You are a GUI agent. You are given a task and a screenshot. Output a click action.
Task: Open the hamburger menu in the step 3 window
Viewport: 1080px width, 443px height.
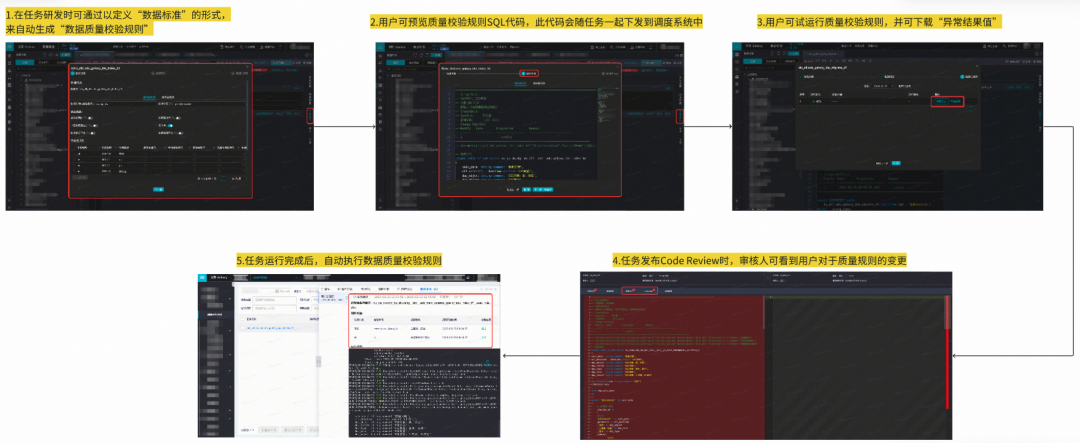737,46
